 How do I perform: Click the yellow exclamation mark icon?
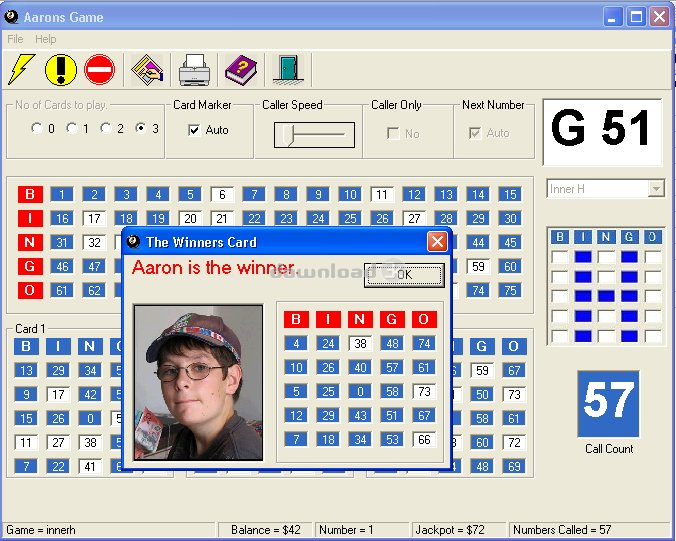(x=60, y=69)
